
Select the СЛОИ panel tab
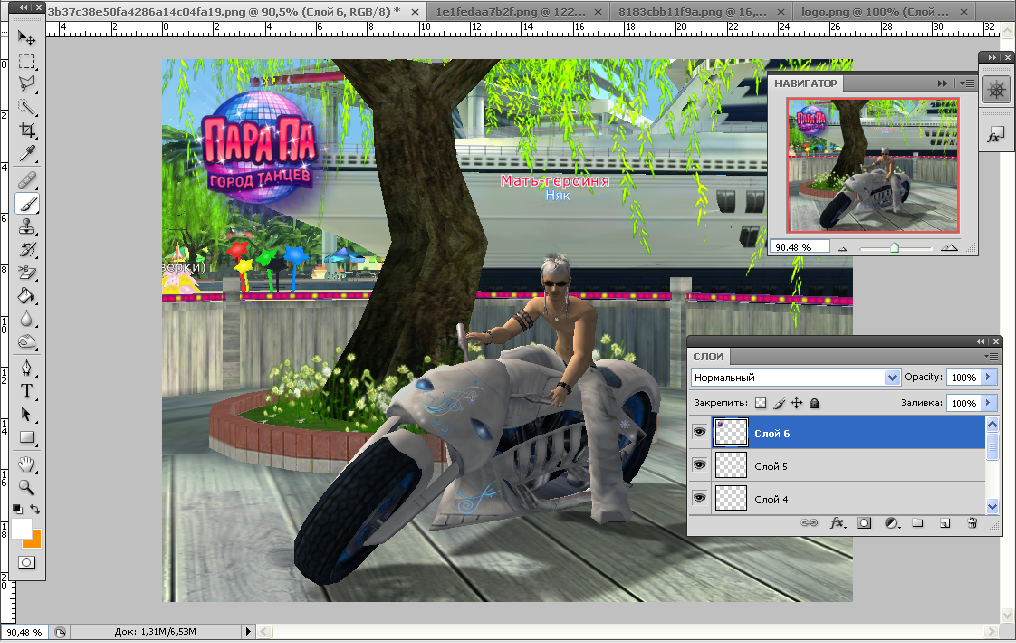tap(708, 357)
